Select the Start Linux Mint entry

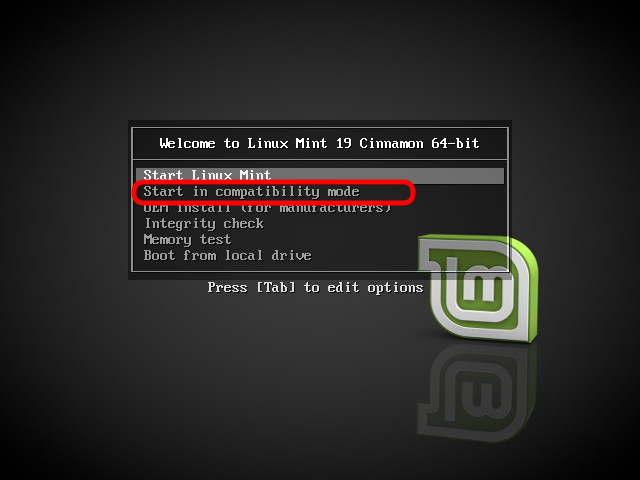tap(320, 176)
